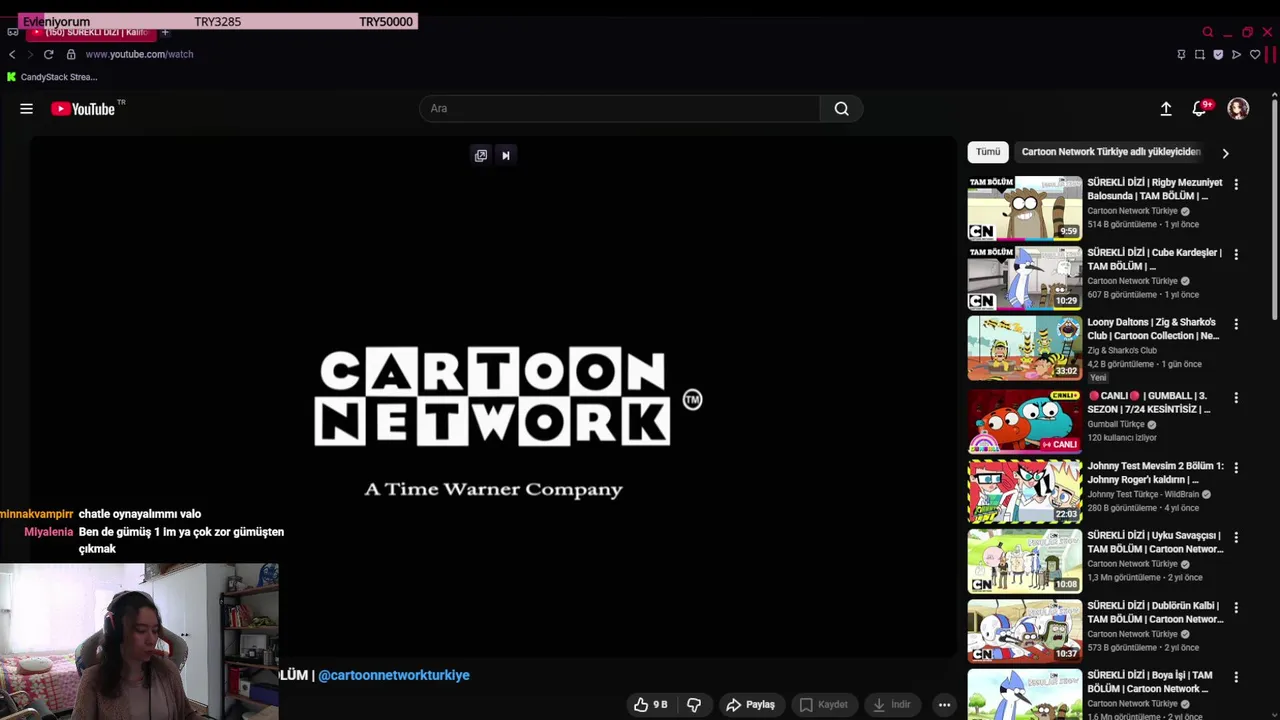Take a snapshot with browser capture icon
Viewport: 1280px width, 720px height.
click(1200, 54)
